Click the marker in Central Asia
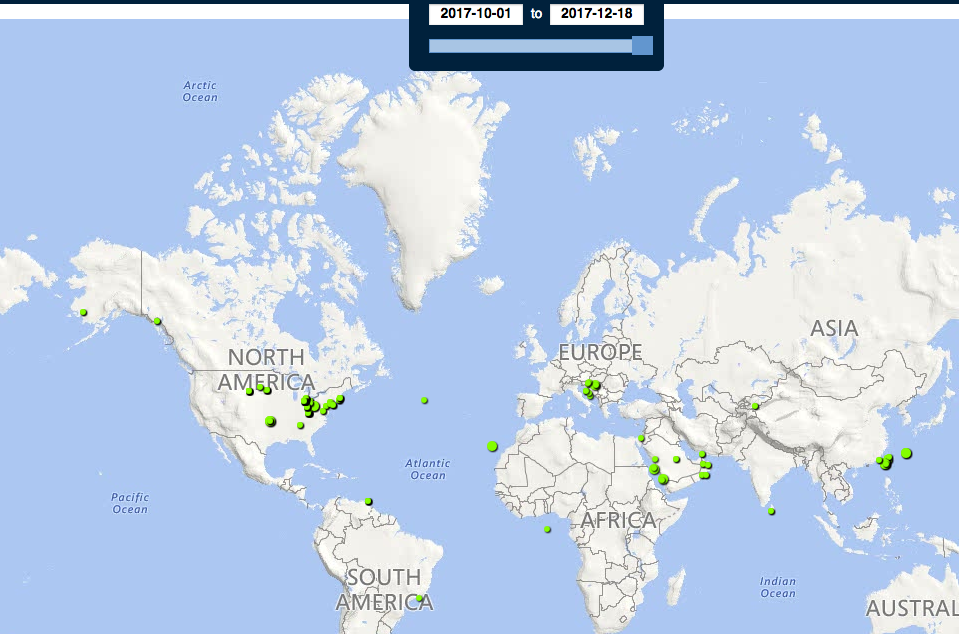 (x=755, y=406)
